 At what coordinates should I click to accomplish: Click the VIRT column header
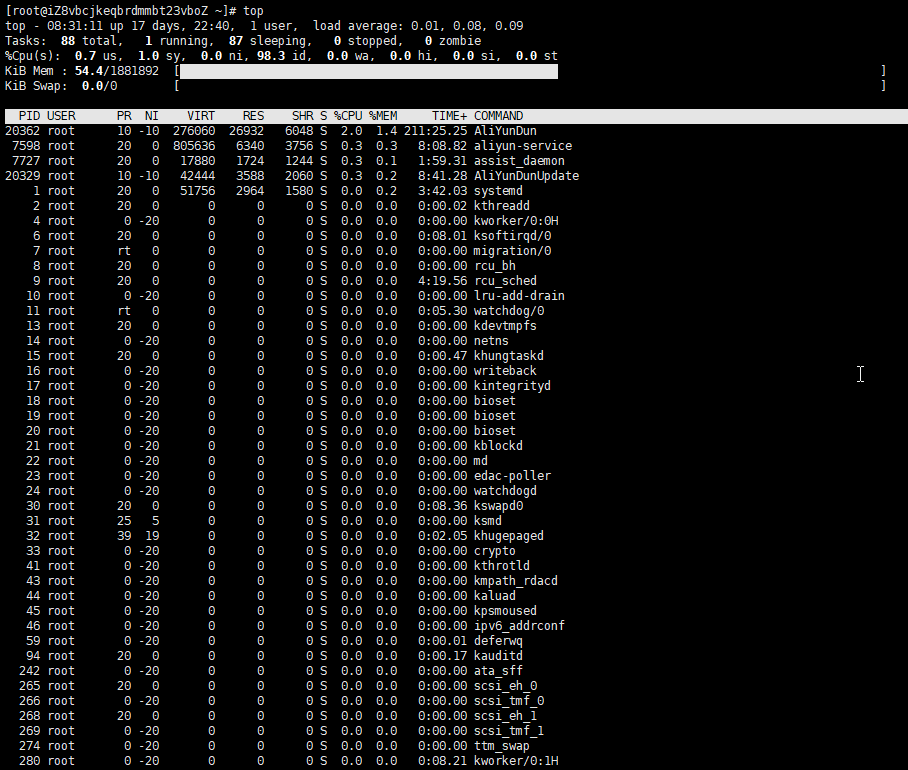[x=201, y=116]
